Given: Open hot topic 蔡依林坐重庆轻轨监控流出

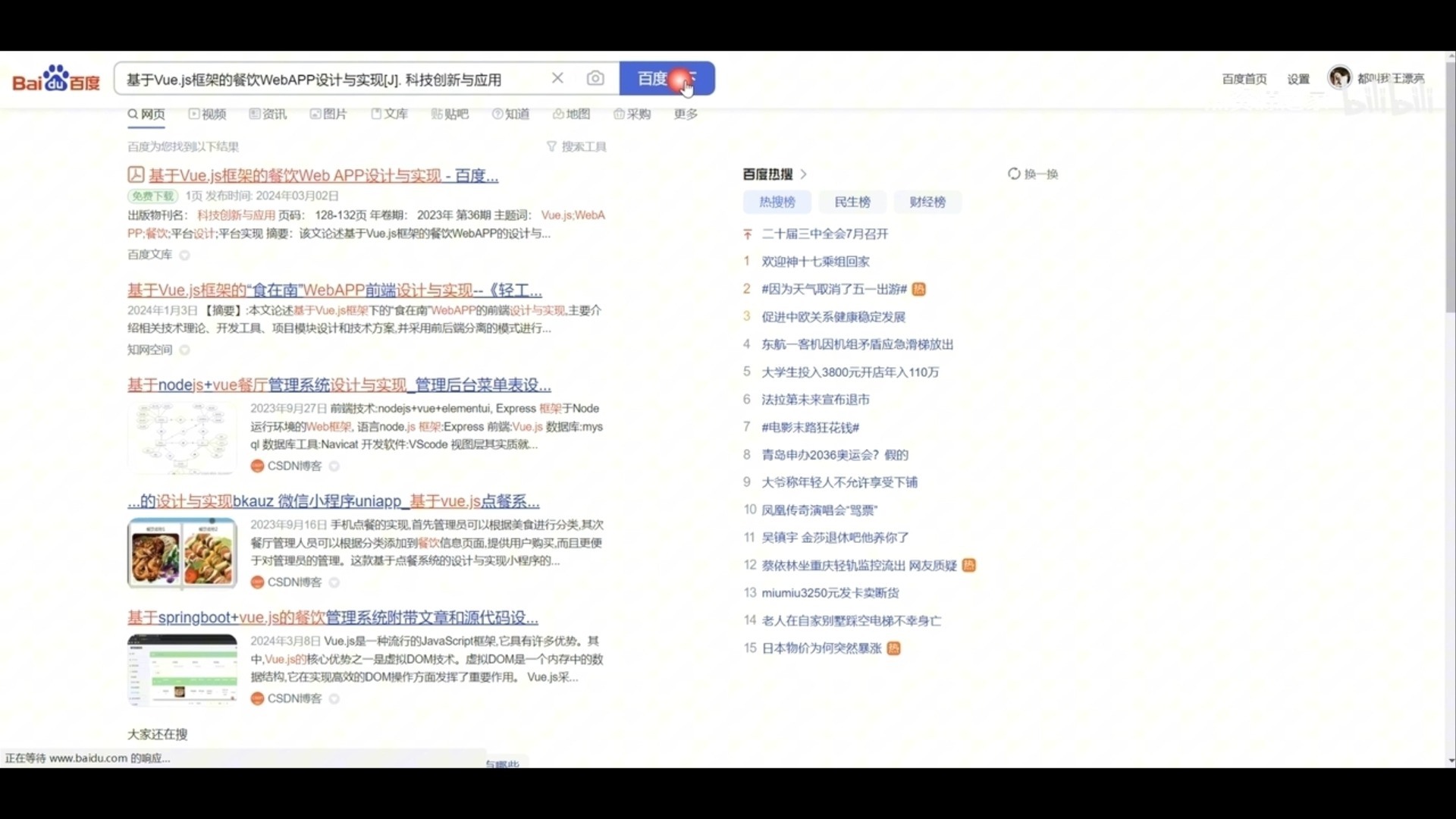Looking at the screenshot, I should [859, 566].
